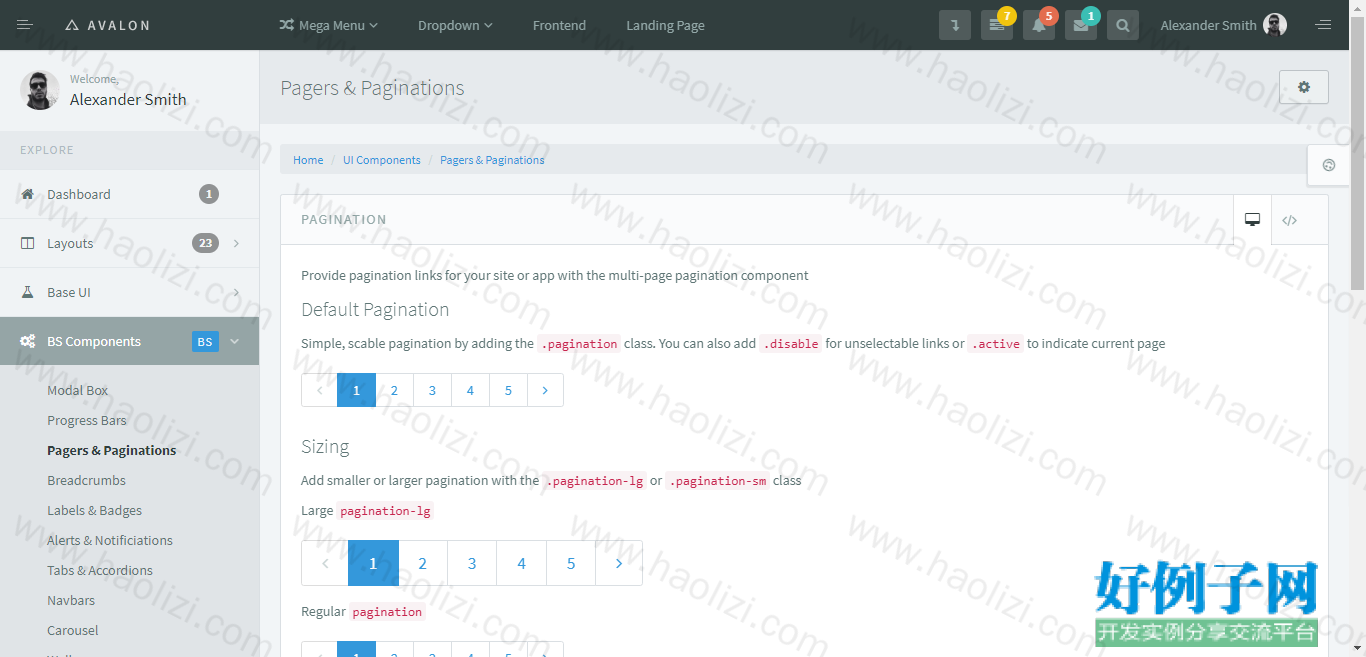
Task: Click the Base UI flask icon
Action: point(27,292)
